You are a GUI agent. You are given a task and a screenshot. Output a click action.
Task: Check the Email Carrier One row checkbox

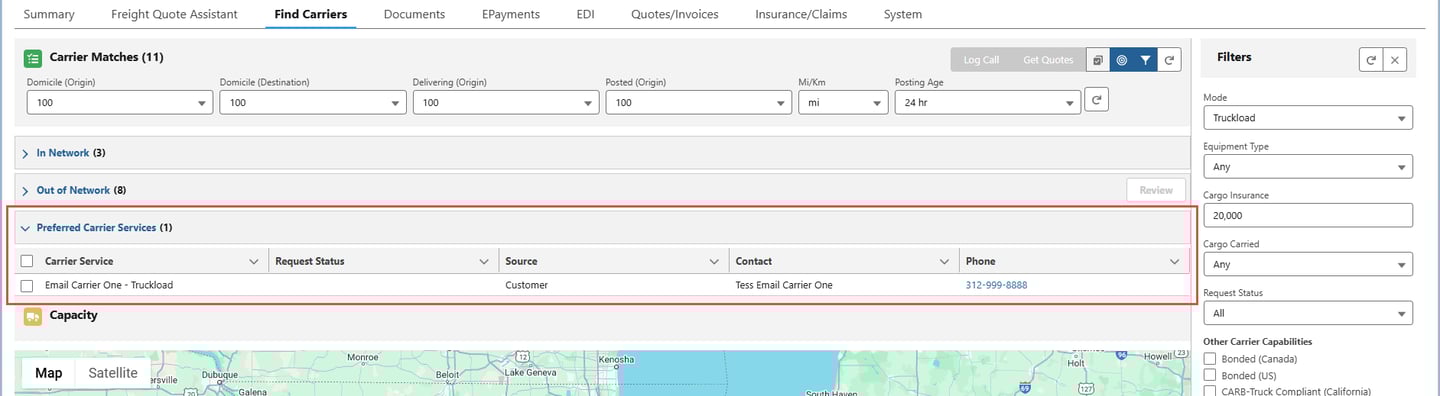[27, 286]
